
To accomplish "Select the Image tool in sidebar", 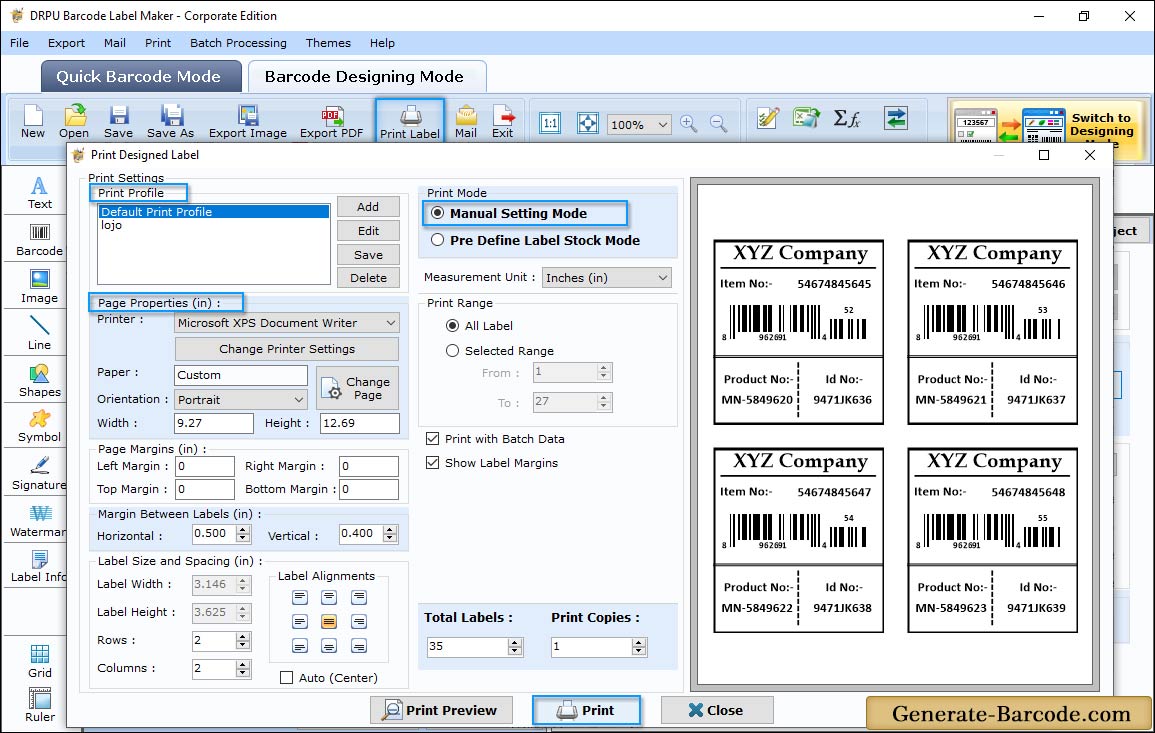I will point(39,287).
